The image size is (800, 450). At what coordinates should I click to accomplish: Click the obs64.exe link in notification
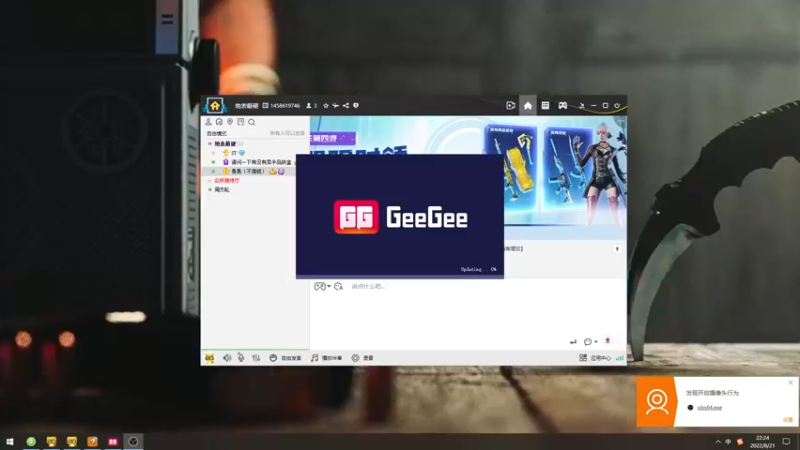710,408
